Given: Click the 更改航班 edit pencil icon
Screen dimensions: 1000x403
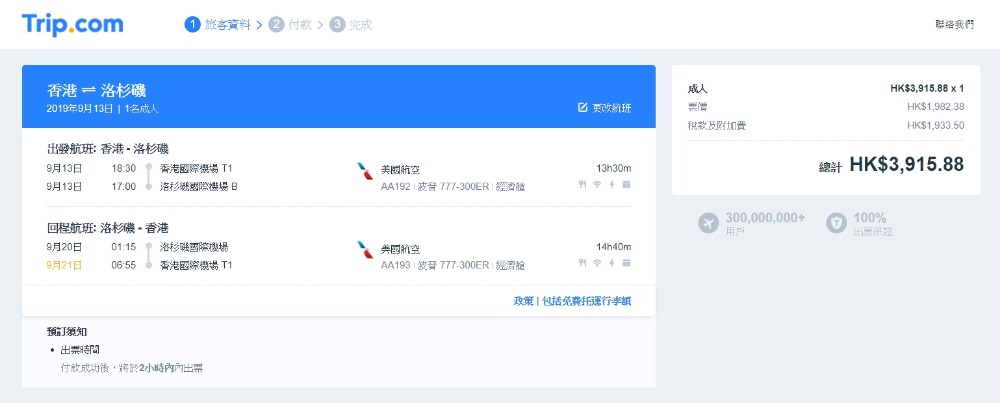Looking at the screenshot, I should [582, 107].
